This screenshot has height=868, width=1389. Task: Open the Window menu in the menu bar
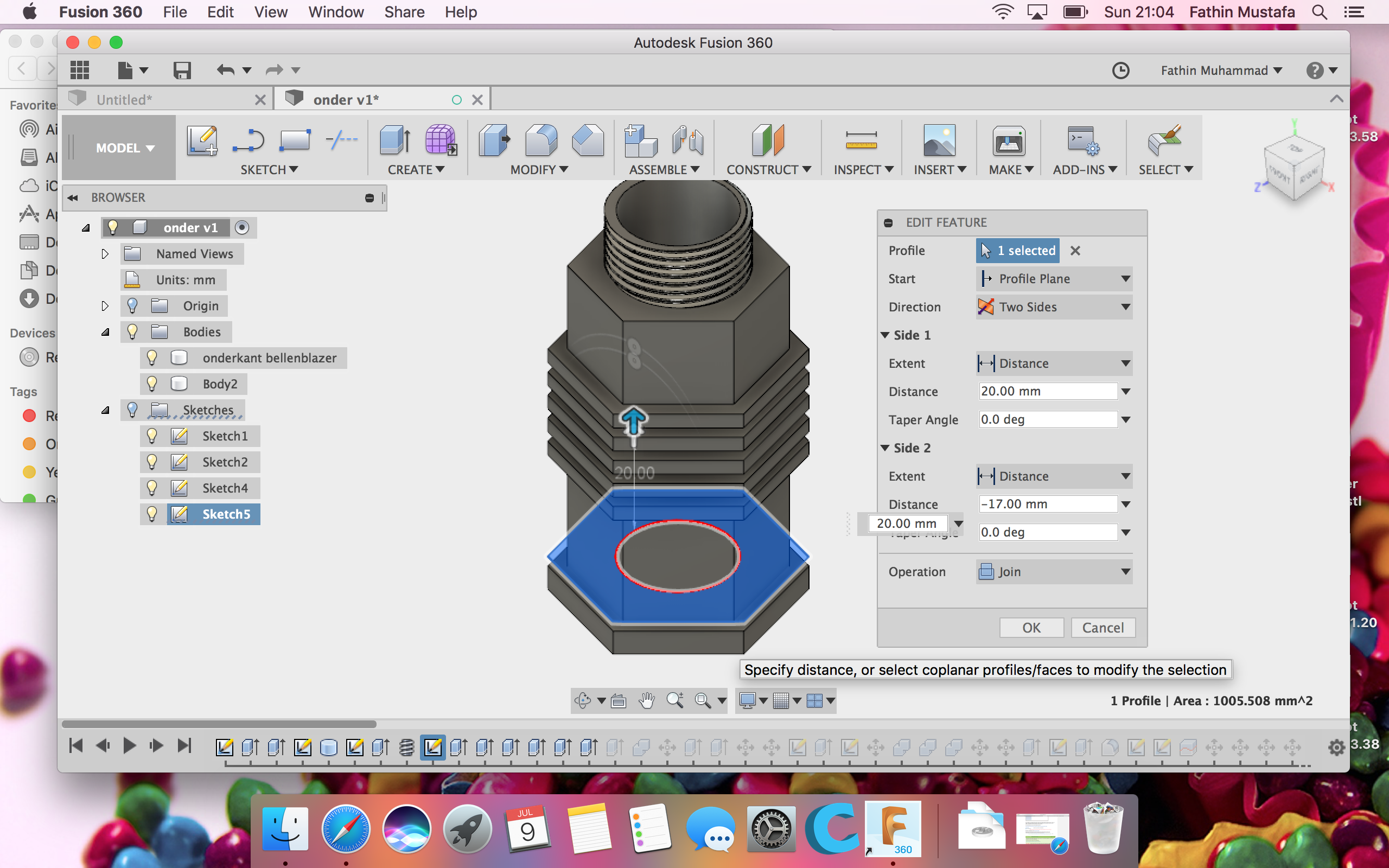point(336,12)
